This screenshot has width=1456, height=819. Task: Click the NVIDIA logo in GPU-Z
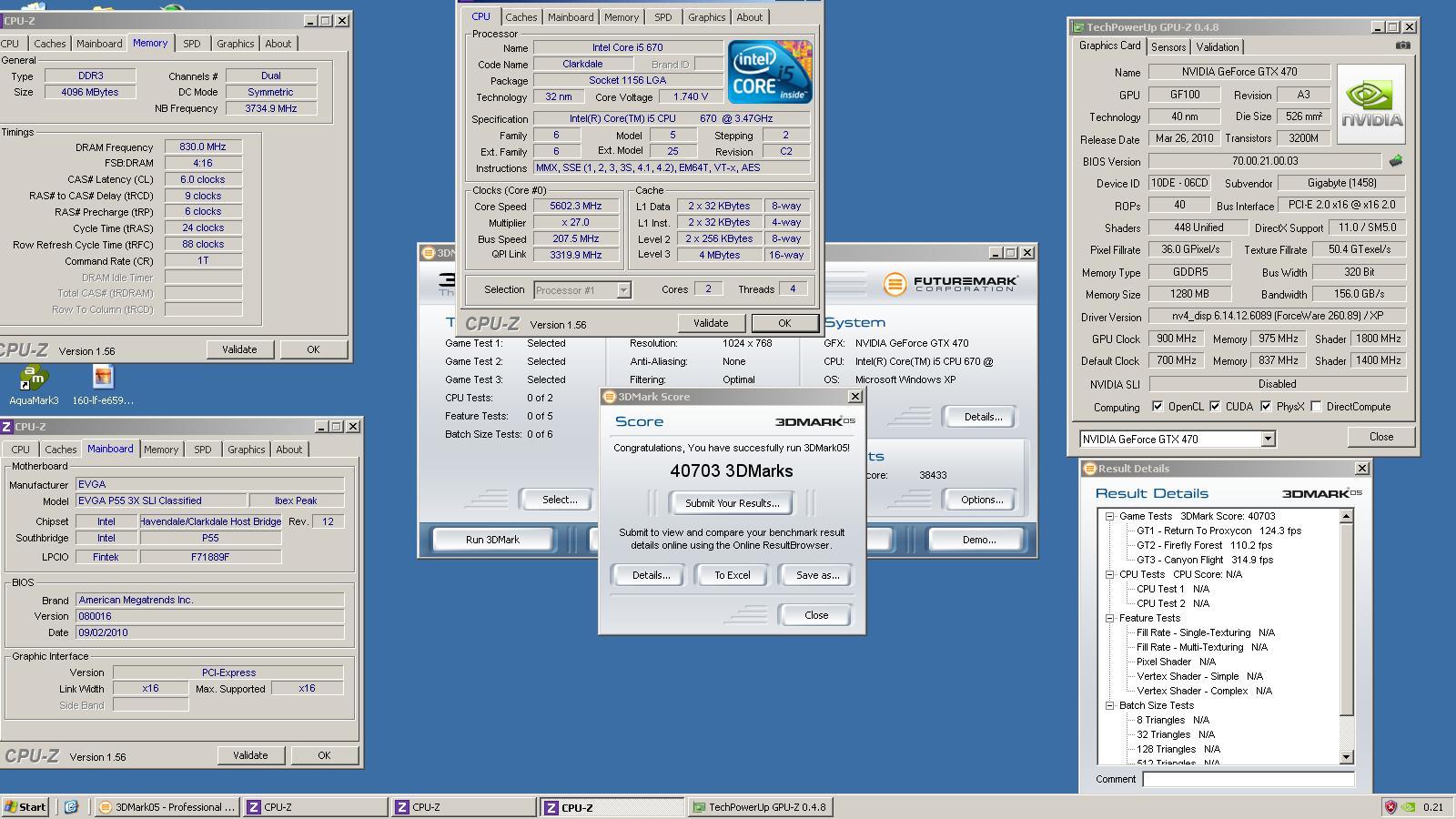(x=1370, y=104)
